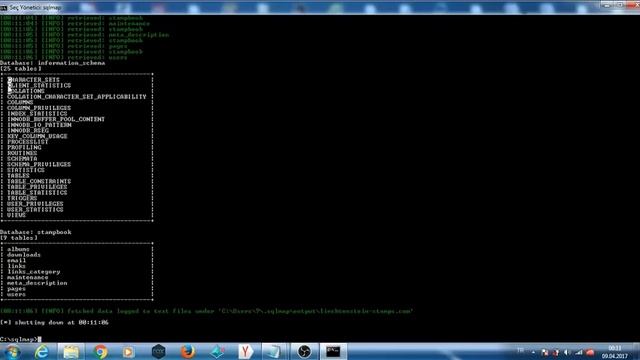640x360 pixels.
Task: Select the command prompt taskbar button
Action: click(333, 351)
